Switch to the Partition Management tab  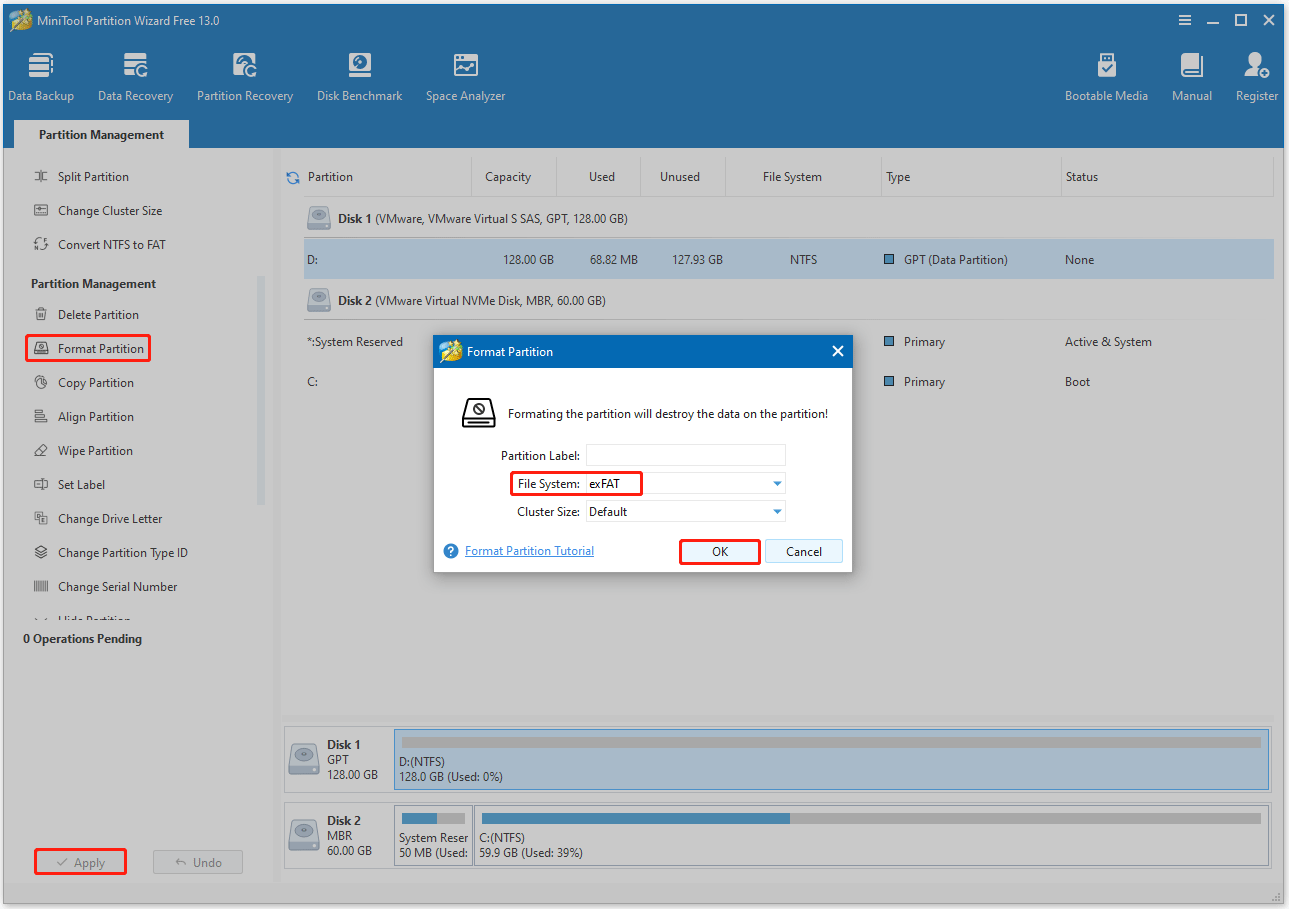pyautogui.click(x=100, y=133)
